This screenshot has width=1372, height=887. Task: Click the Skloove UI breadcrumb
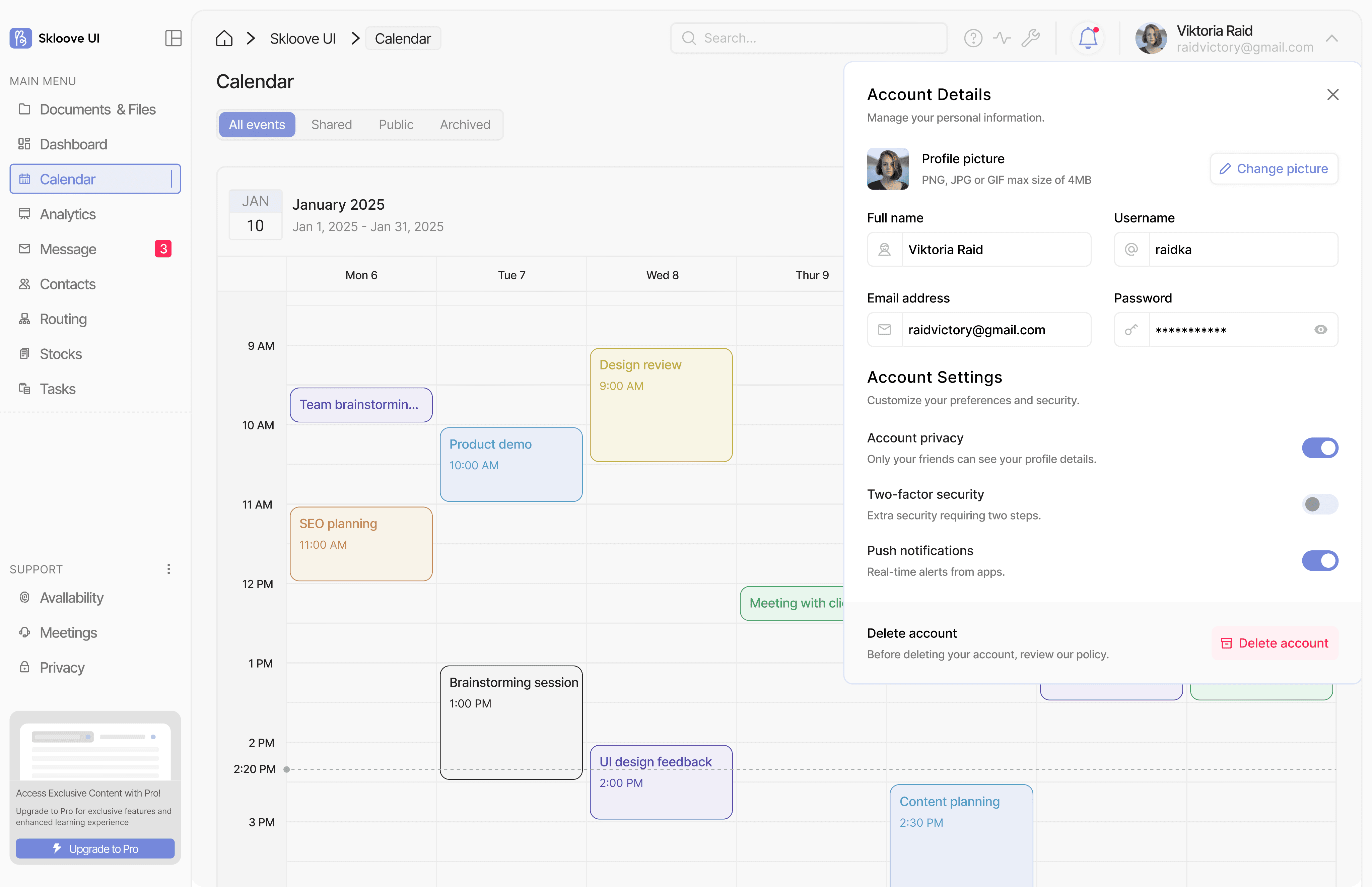tap(302, 39)
